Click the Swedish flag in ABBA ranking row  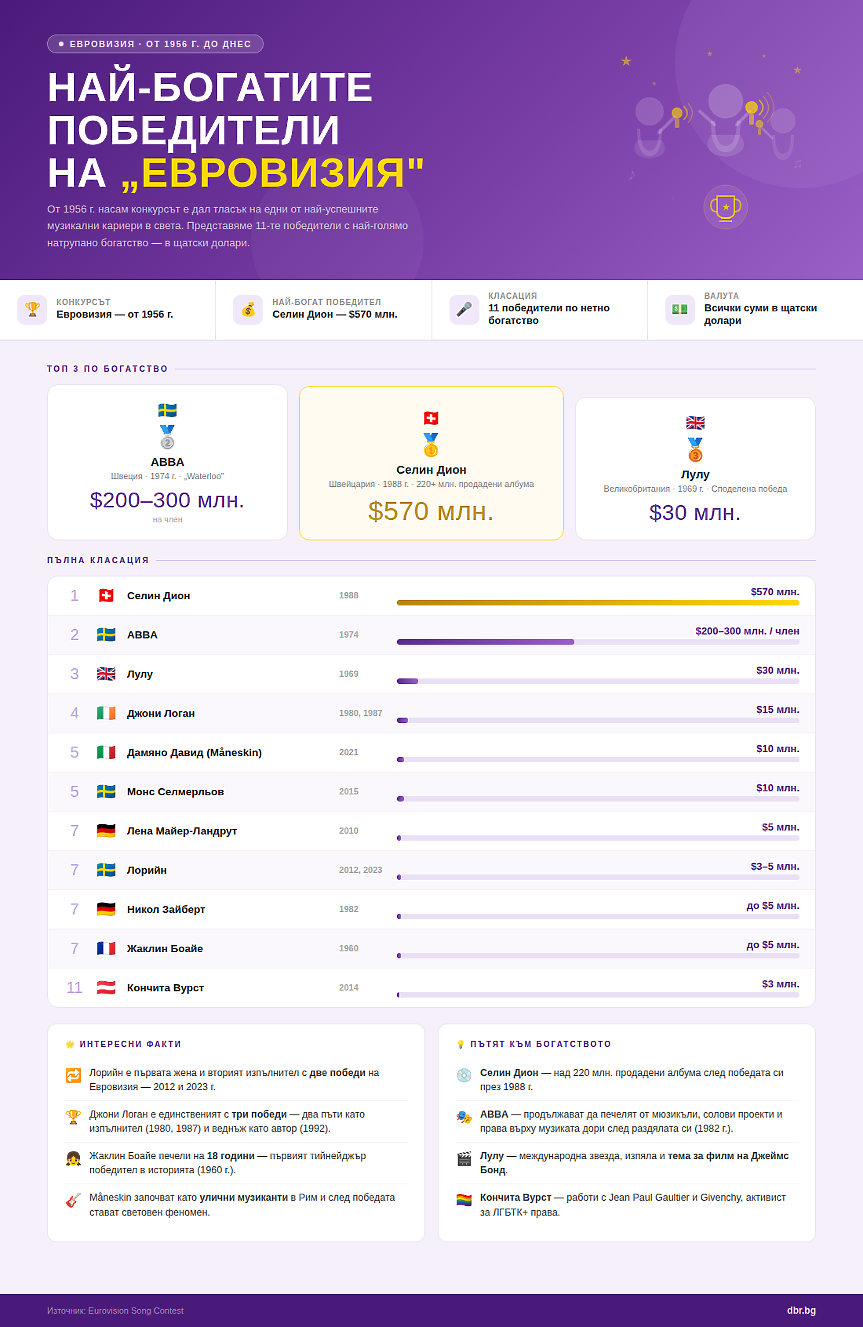(x=106, y=635)
